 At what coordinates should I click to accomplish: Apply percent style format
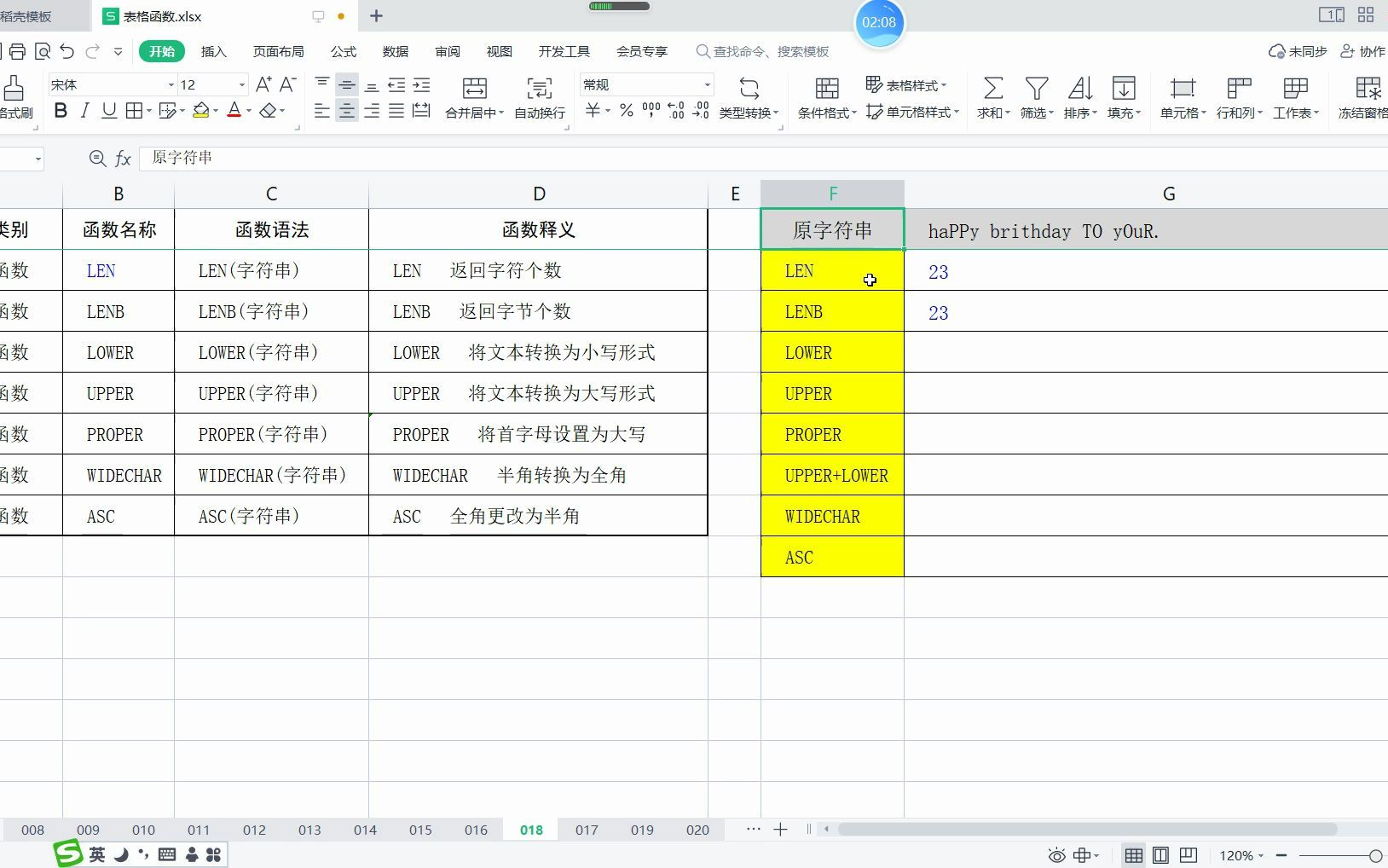[x=627, y=111]
